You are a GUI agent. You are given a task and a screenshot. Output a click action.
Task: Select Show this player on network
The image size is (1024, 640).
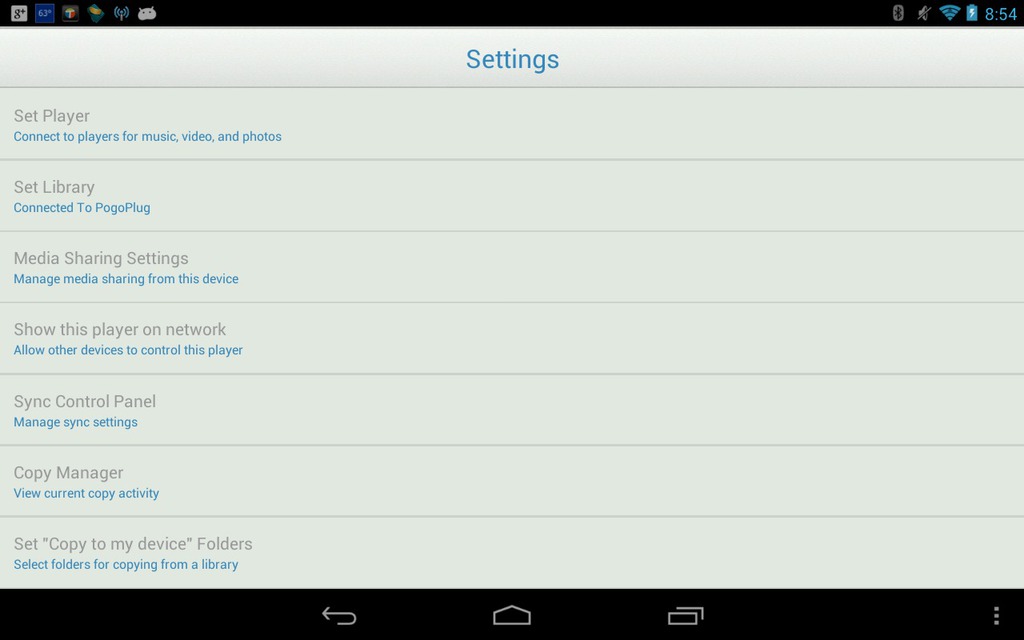tap(512, 338)
